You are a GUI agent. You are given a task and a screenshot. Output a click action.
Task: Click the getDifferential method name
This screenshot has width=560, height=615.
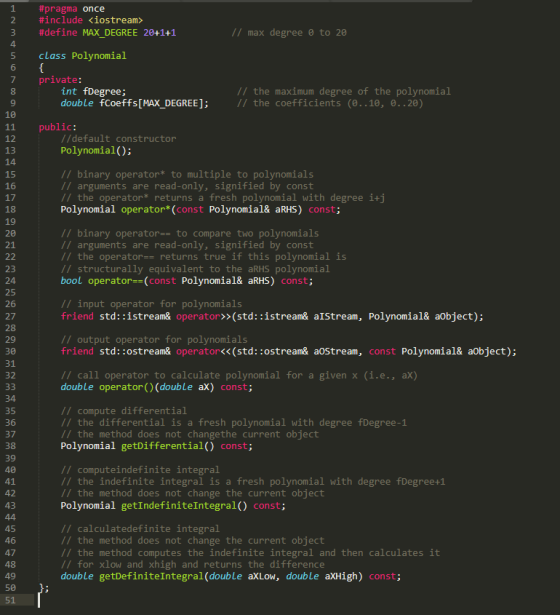click(162, 446)
